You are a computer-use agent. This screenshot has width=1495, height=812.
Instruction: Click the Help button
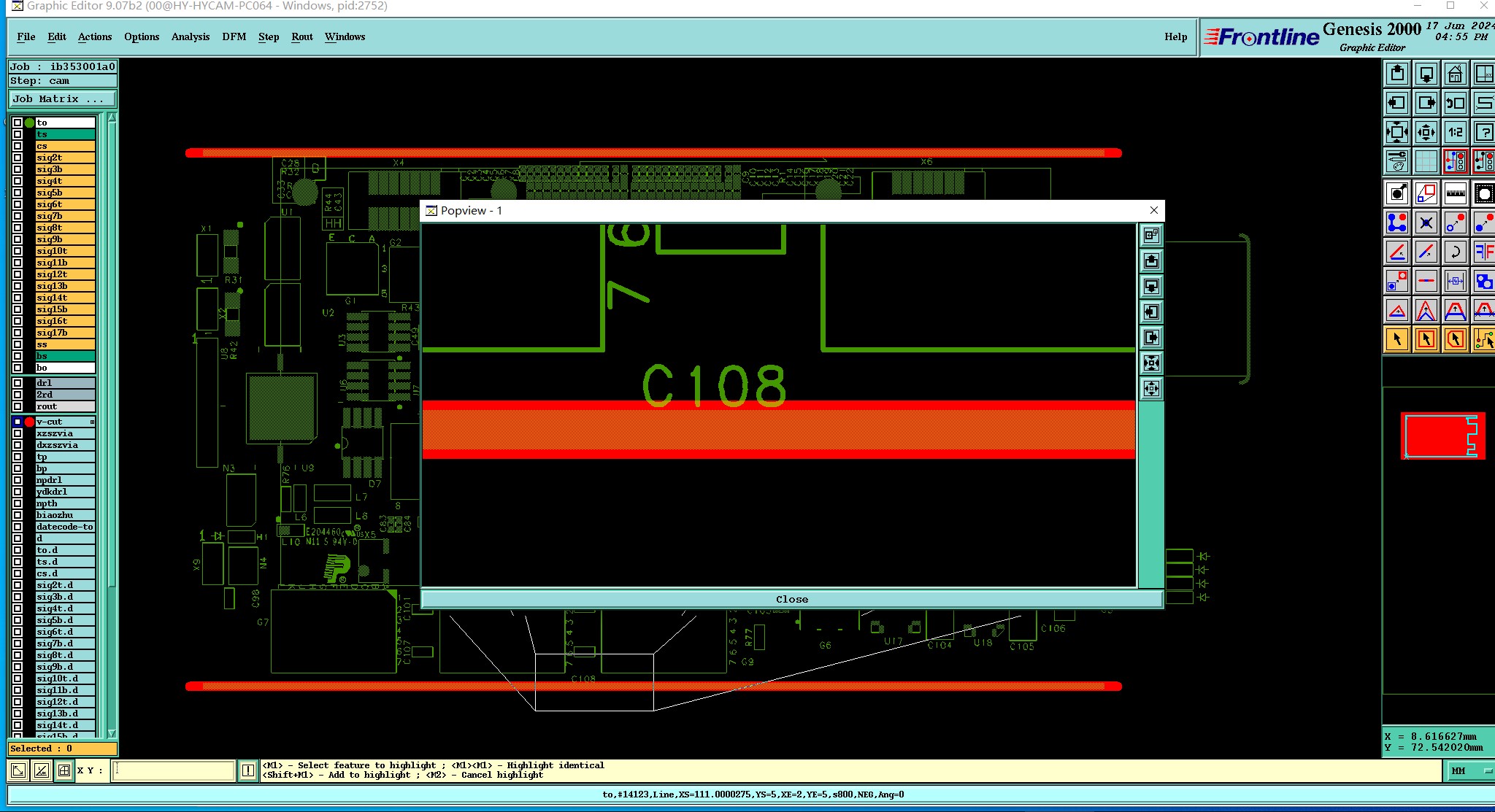1175,36
